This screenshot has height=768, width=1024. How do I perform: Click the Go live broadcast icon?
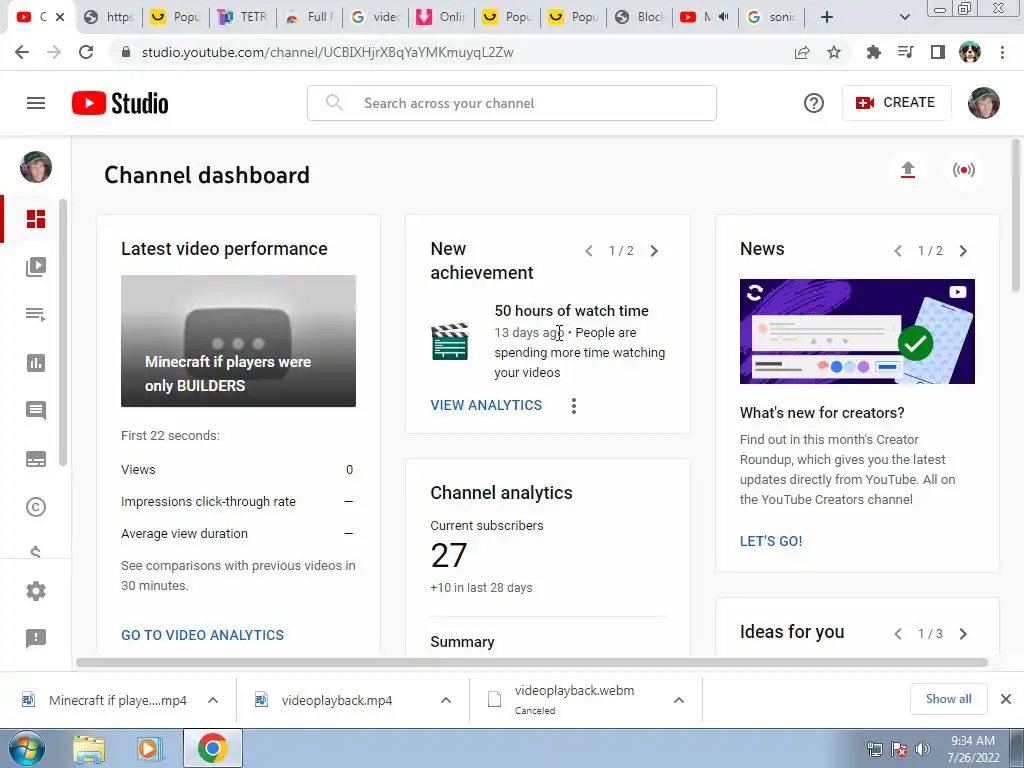point(963,170)
